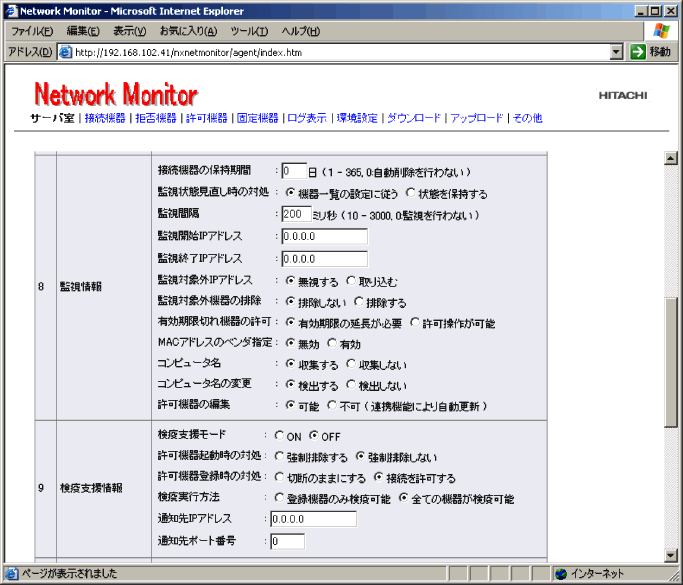The image size is (683, 585).
Task: Select 有効期限の延長が必要 radio button
Action: (290, 322)
